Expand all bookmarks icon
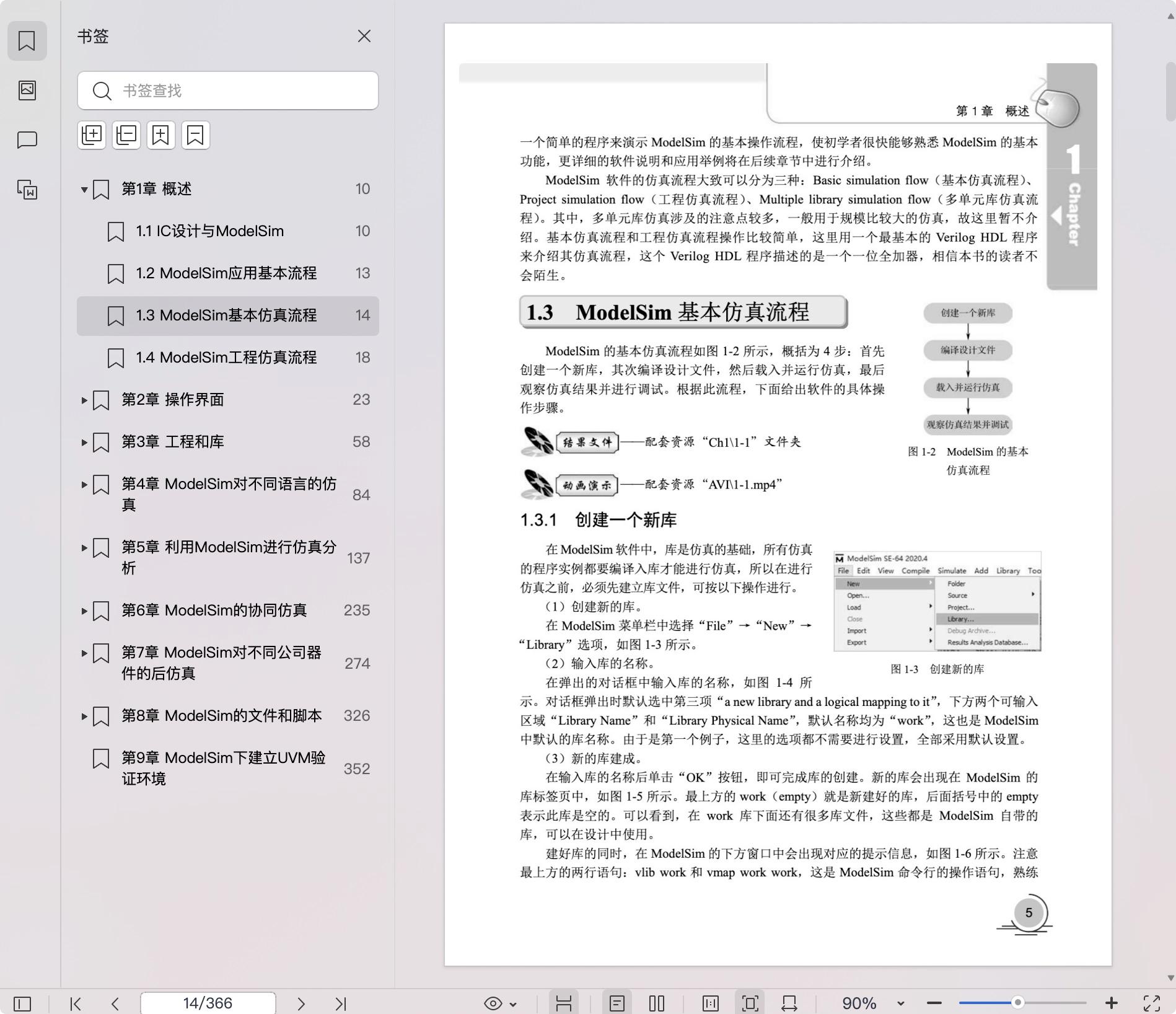The image size is (1176, 1014). point(92,135)
